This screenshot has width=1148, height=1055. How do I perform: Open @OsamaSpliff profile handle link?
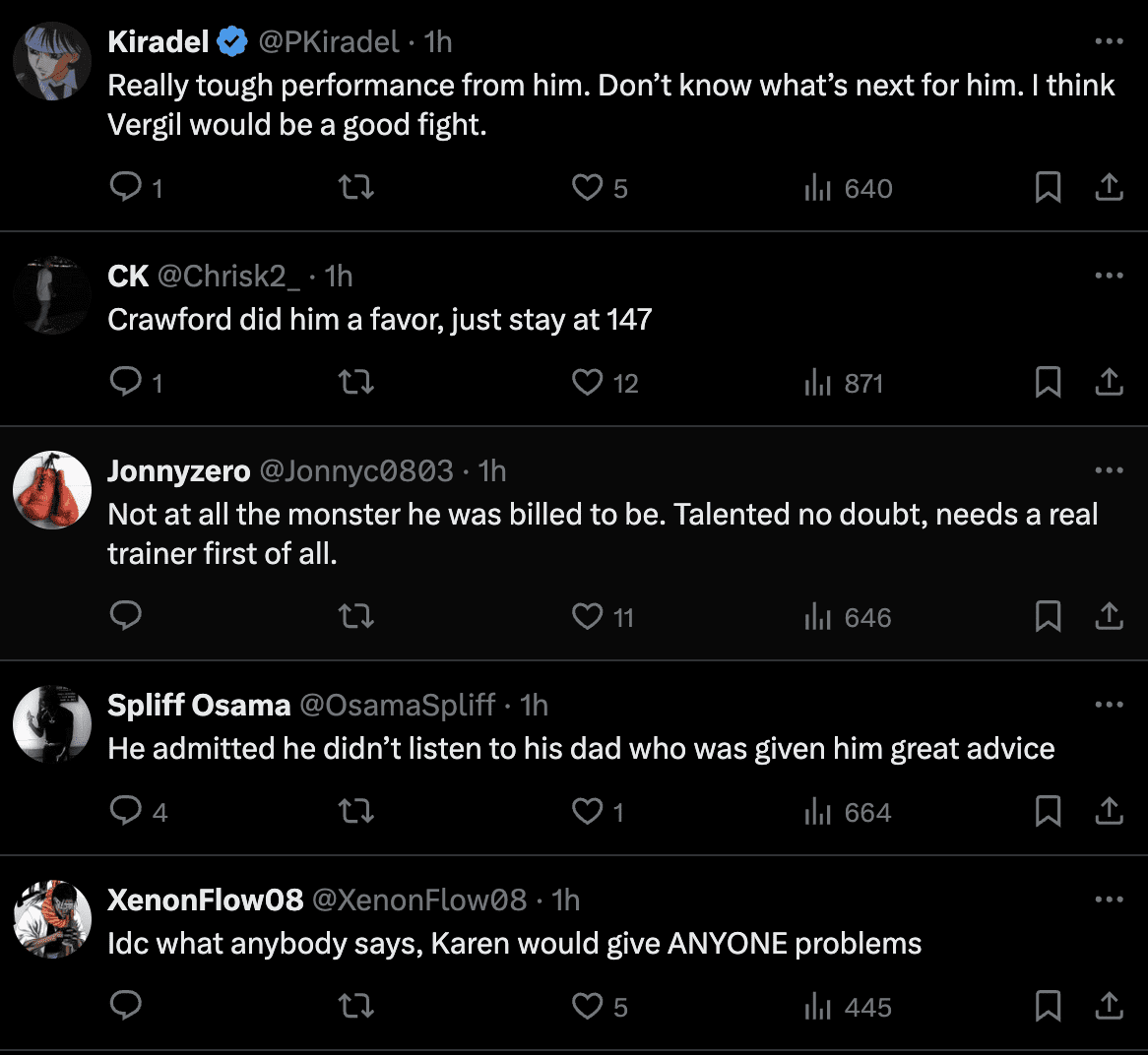[x=397, y=705]
